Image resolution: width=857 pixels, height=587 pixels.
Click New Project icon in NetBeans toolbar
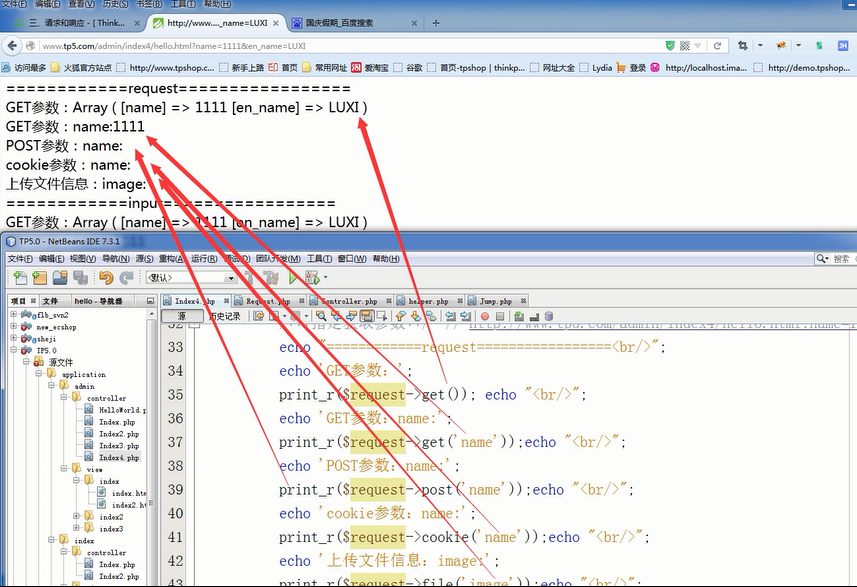coord(40,278)
